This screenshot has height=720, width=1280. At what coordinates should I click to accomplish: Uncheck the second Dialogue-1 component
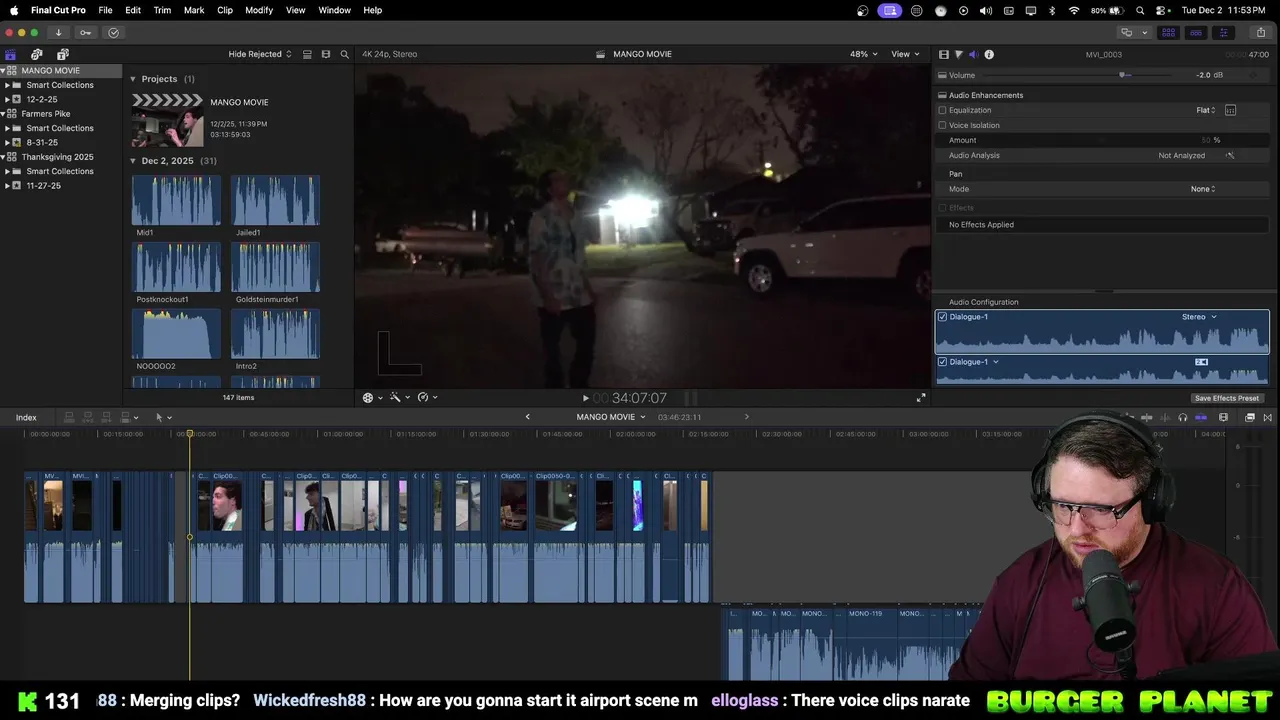pos(942,362)
